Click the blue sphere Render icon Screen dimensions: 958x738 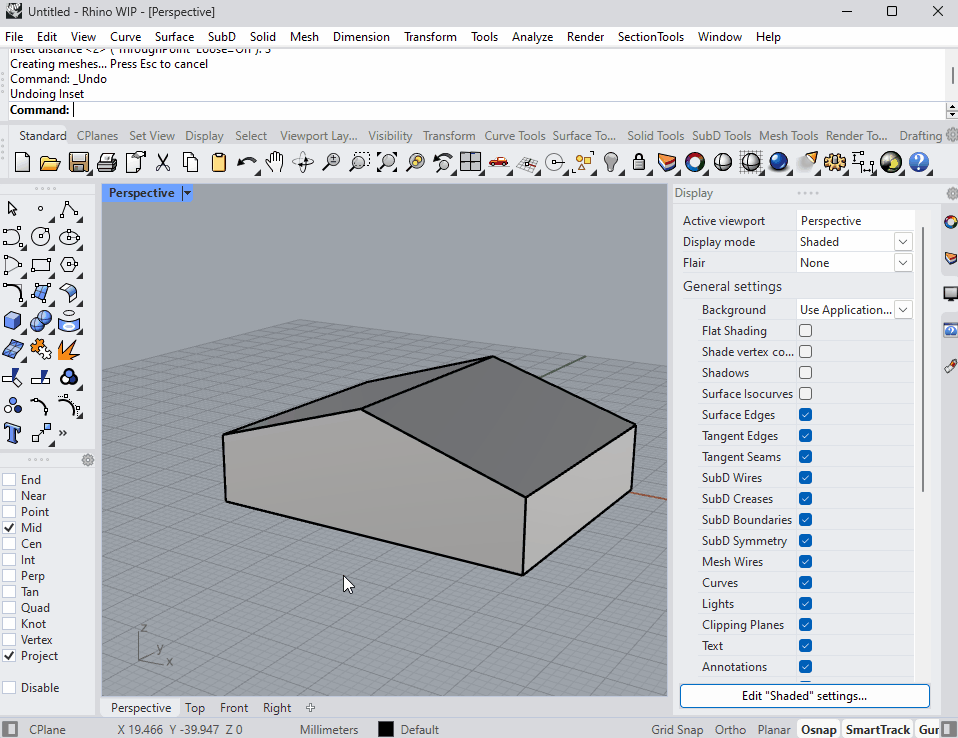coord(778,163)
